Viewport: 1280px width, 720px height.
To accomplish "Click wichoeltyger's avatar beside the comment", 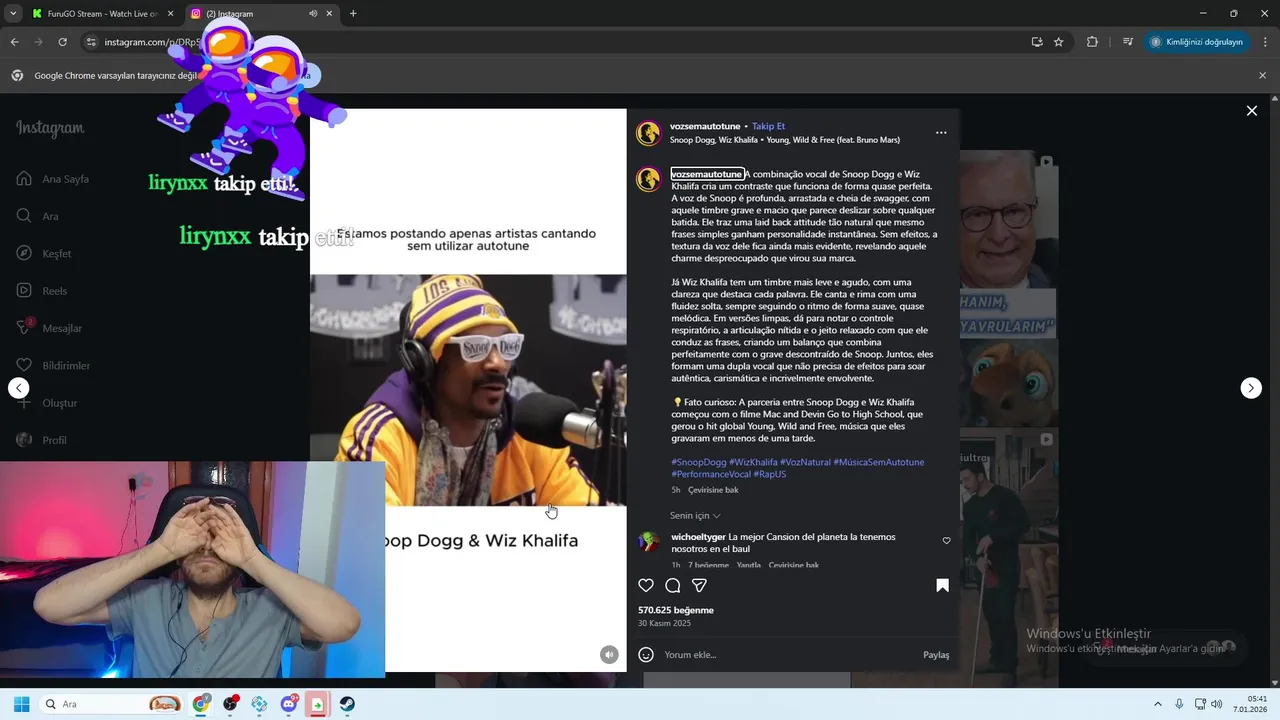I will [x=649, y=542].
